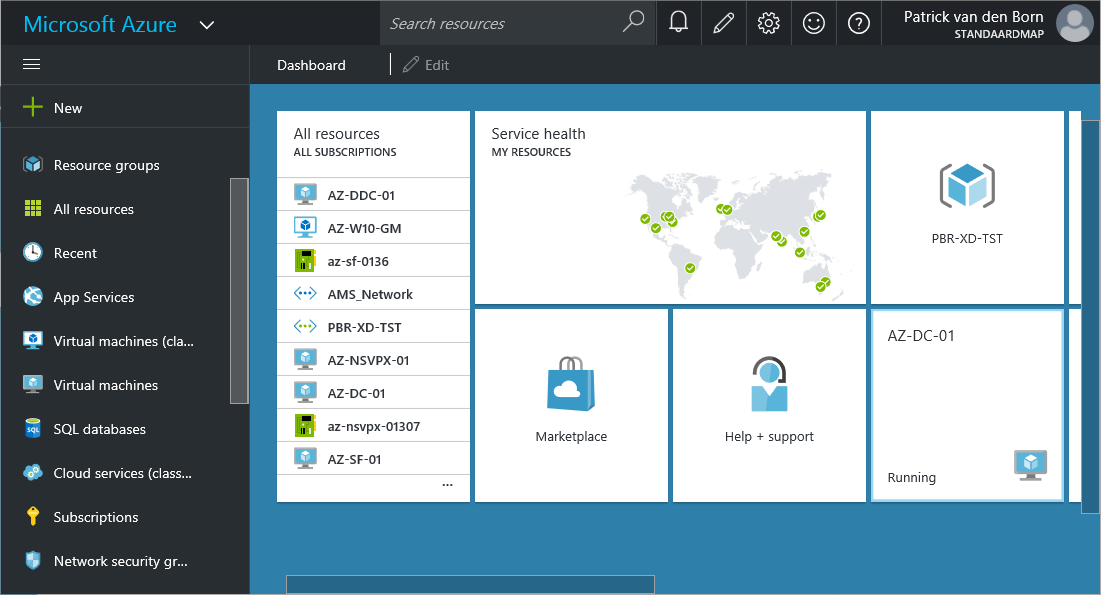Click the Running status on AZ-DC-01 tile
The image size is (1101, 595).
911,477
